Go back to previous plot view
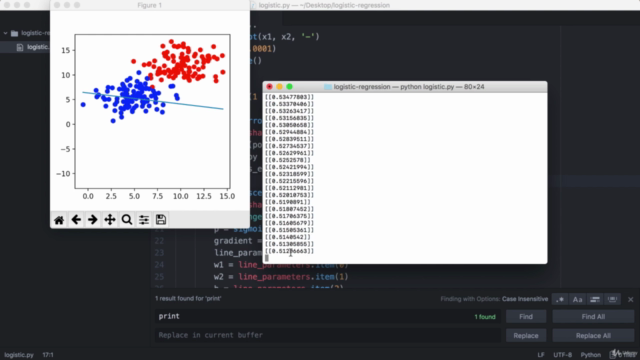Screen dimensions: 640x360 [76, 220]
